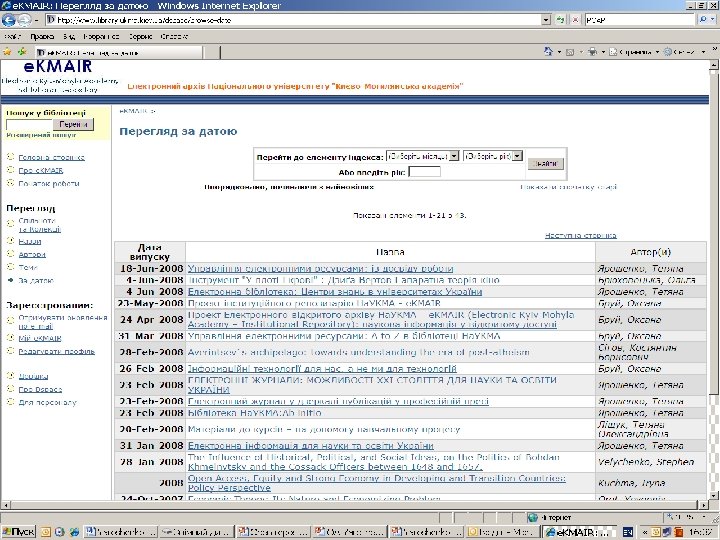Image resolution: width=720 pixels, height=540 pixels.
Task: Open the Правка menu
Action: click(42, 36)
